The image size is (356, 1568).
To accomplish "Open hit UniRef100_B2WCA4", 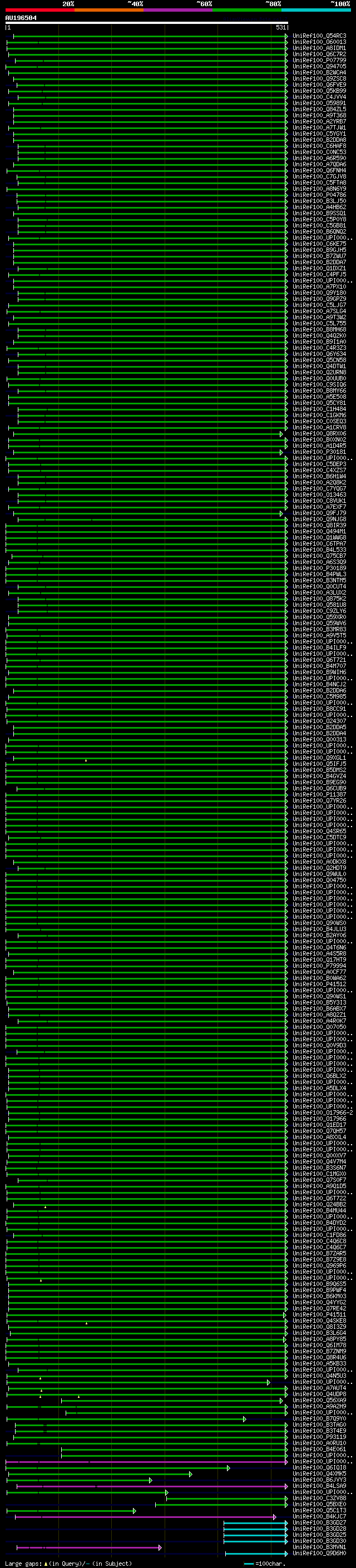I will tap(319, 72).
